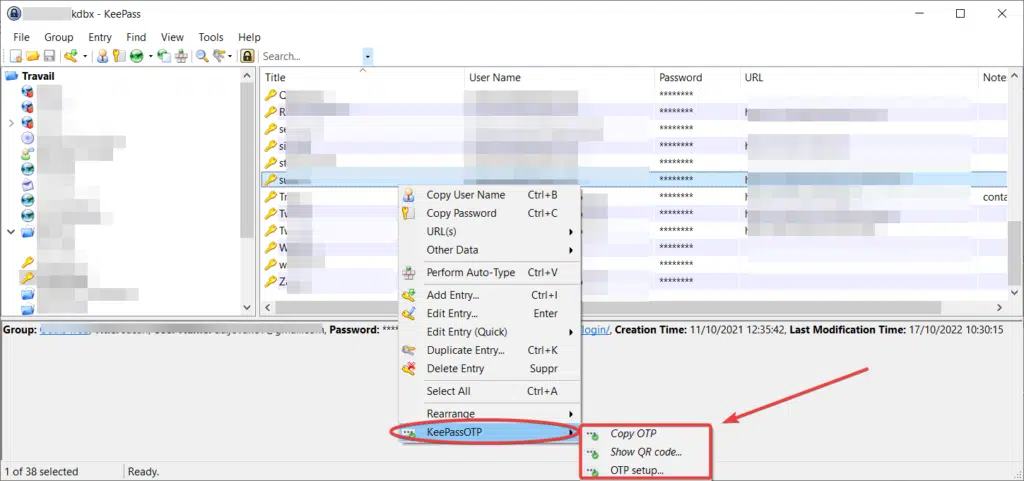Viewport: 1024px width, 481px height.
Task: Click the group tree vertical scrollbar
Action: pyautogui.click(x=247, y=160)
